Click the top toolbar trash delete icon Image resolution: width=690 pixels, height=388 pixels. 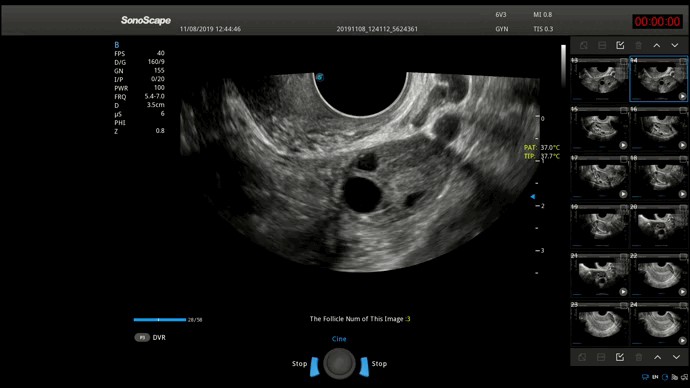pos(639,45)
